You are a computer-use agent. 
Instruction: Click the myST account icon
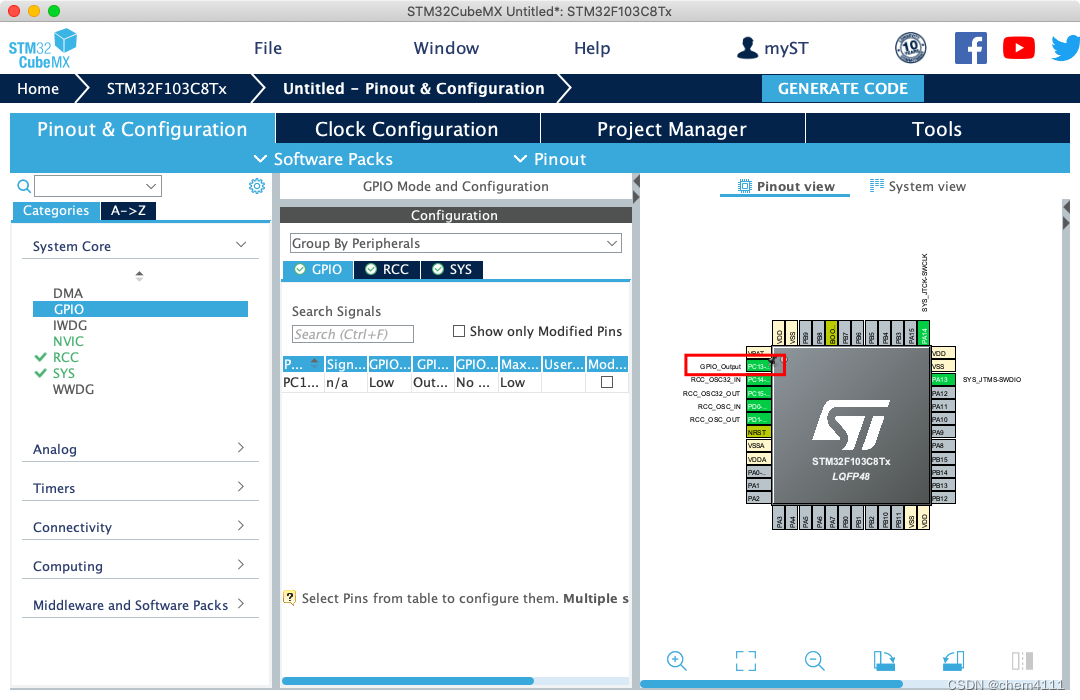click(x=747, y=47)
